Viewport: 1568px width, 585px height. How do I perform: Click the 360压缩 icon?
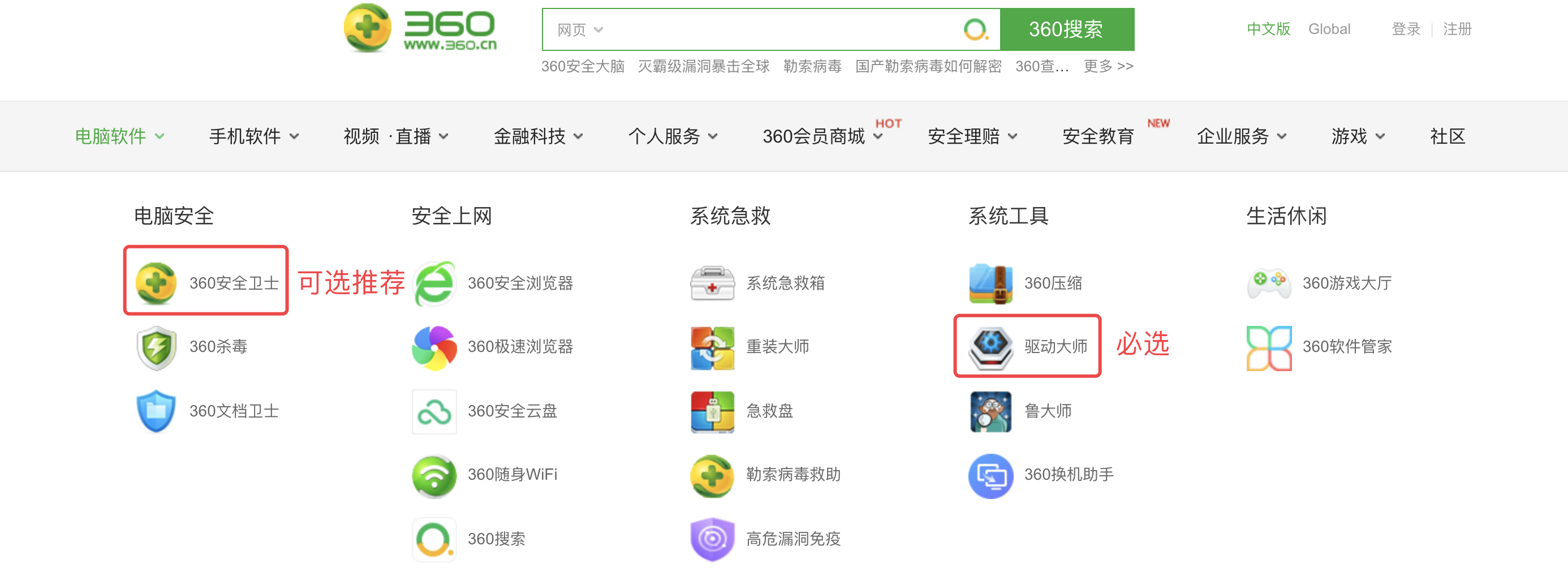pos(990,283)
